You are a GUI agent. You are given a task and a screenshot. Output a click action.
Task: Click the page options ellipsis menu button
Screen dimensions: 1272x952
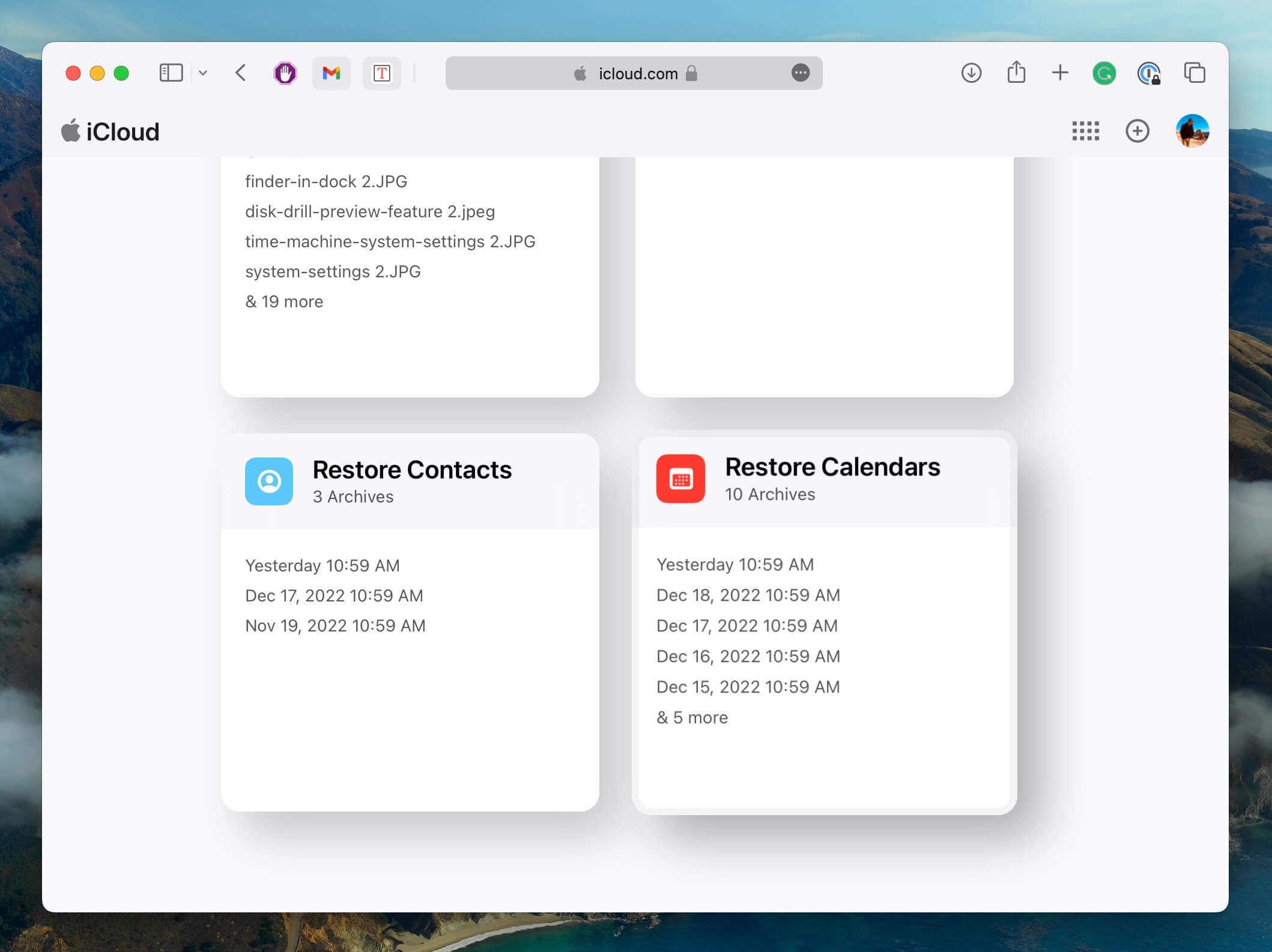pos(800,73)
